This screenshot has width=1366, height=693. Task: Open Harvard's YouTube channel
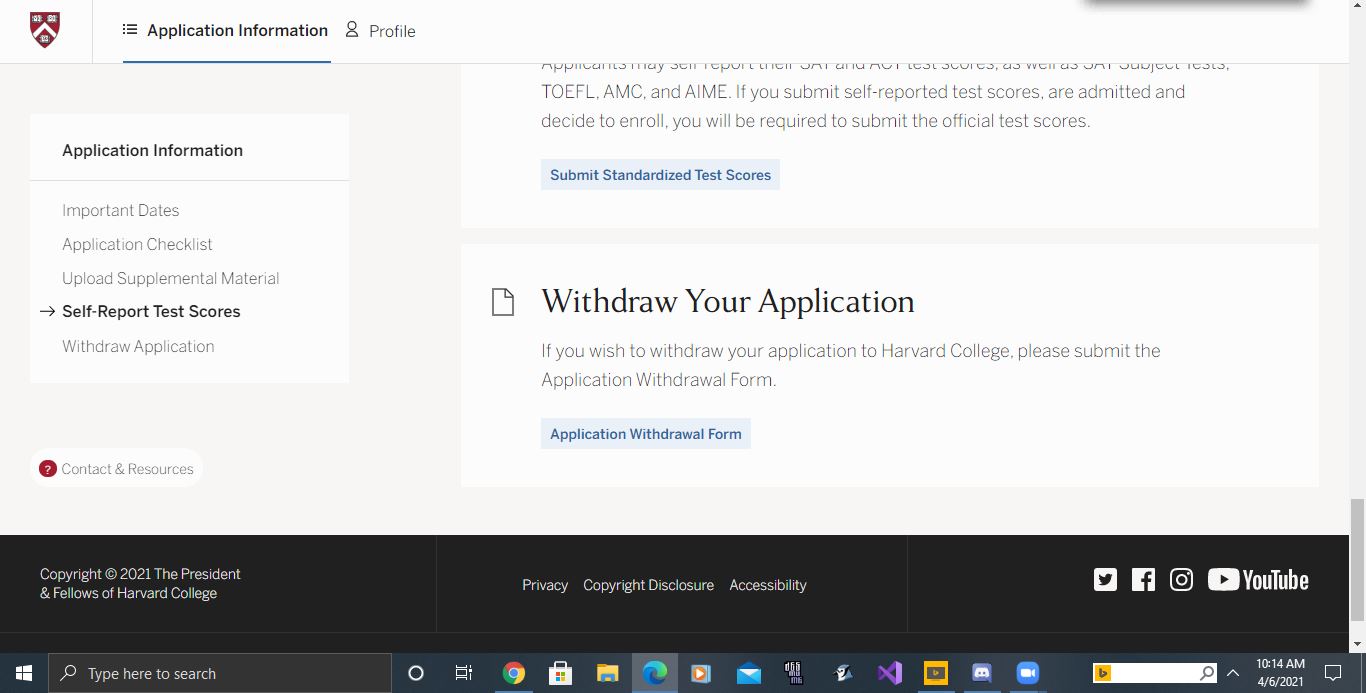click(1258, 580)
